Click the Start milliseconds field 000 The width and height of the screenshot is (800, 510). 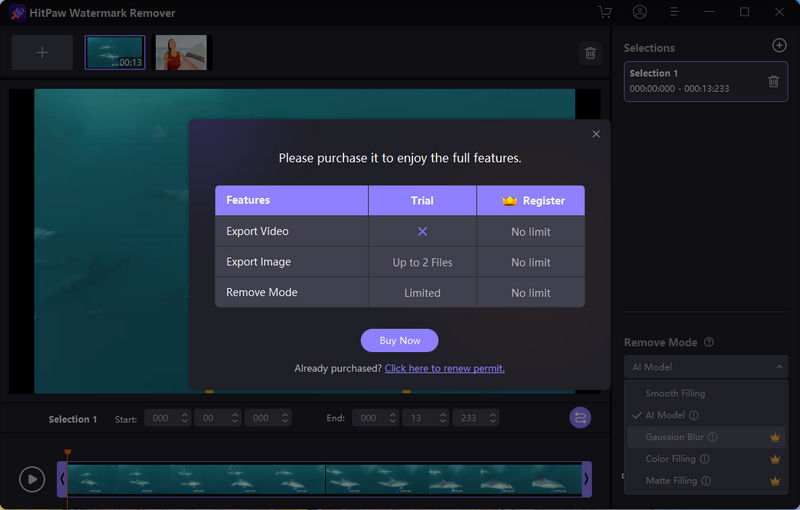pos(261,418)
